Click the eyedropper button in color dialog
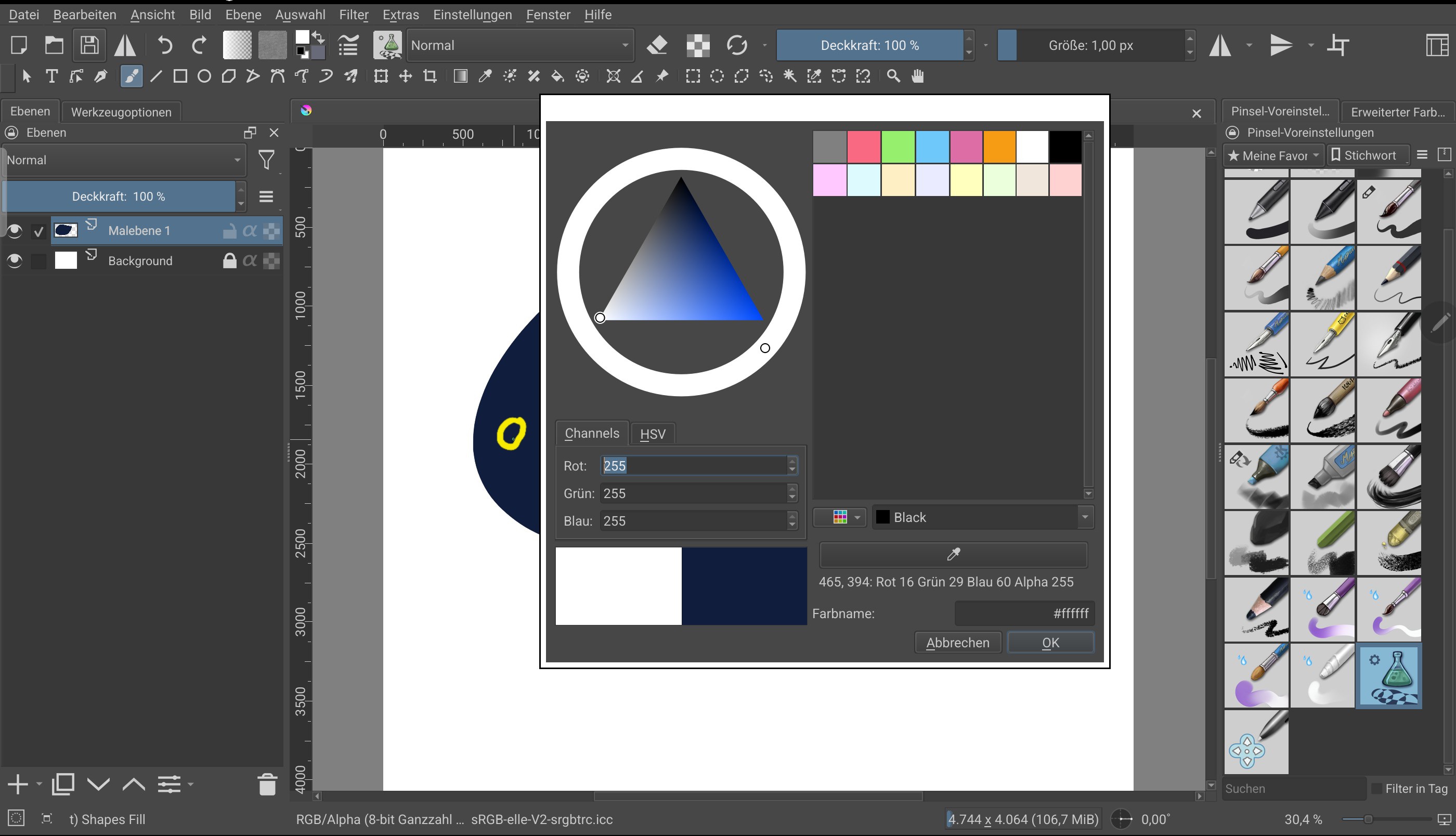The width and height of the screenshot is (1456, 836). (x=953, y=554)
